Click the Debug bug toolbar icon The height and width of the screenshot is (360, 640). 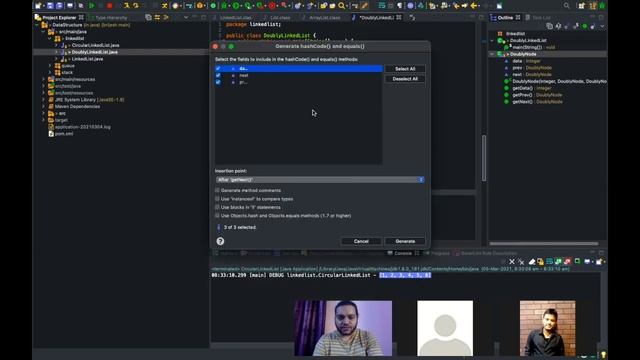[224, 6]
